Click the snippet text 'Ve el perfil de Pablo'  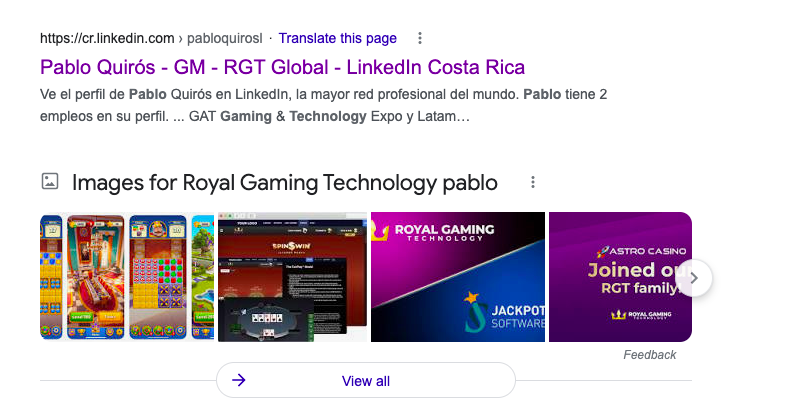pos(103,95)
